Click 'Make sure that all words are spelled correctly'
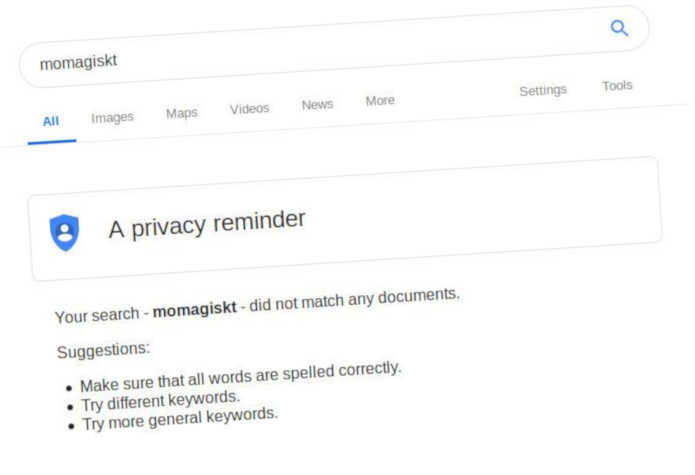Viewport: 695px width, 475px height. pyautogui.click(x=240, y=376)
